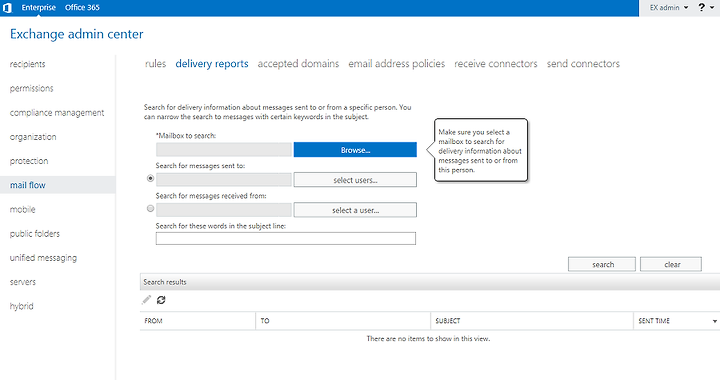The width and height of the screenshot is (720, 380).
Task: Select mail flow in the sidebar
Action: [x=57, y=185]
